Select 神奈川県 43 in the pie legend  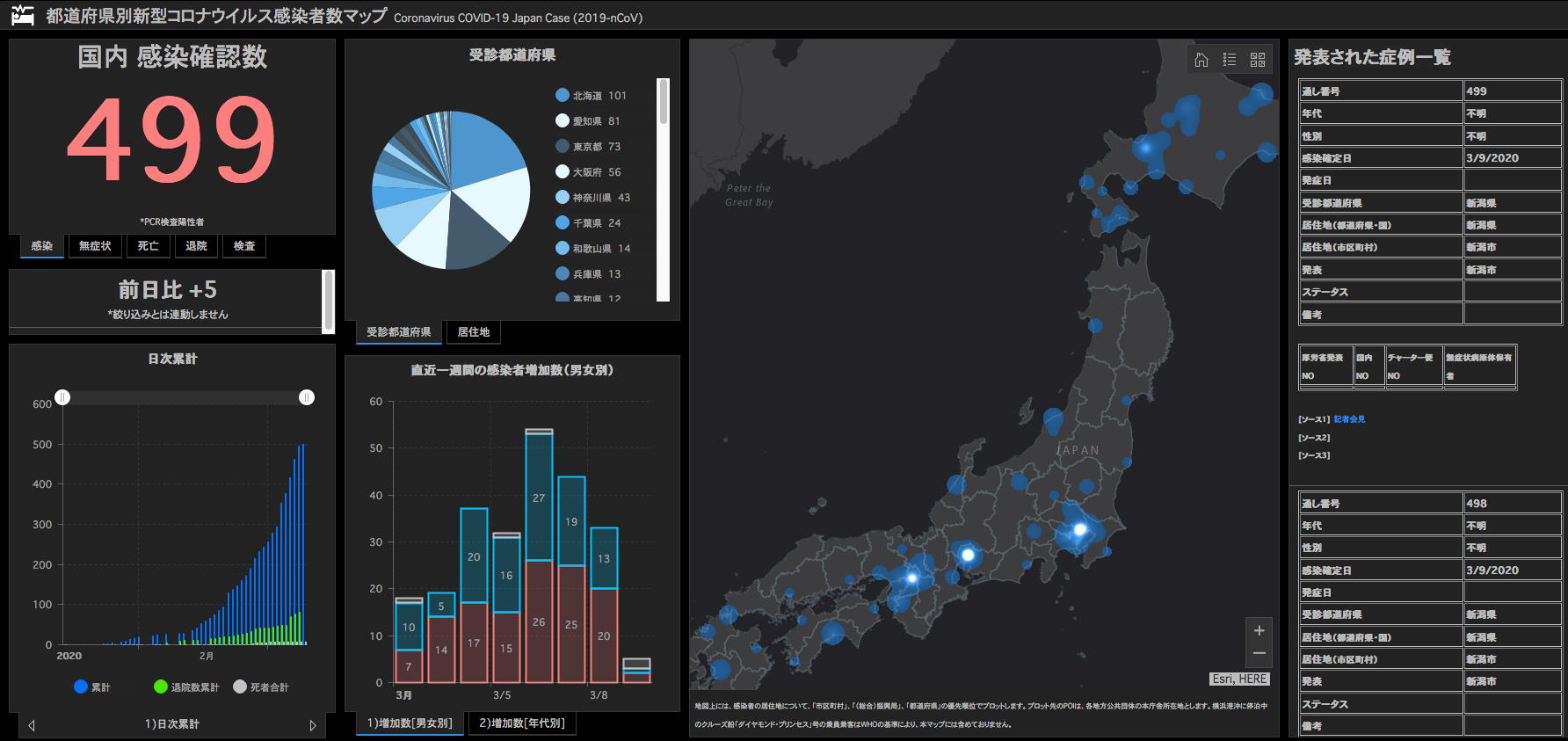(593, 198)
